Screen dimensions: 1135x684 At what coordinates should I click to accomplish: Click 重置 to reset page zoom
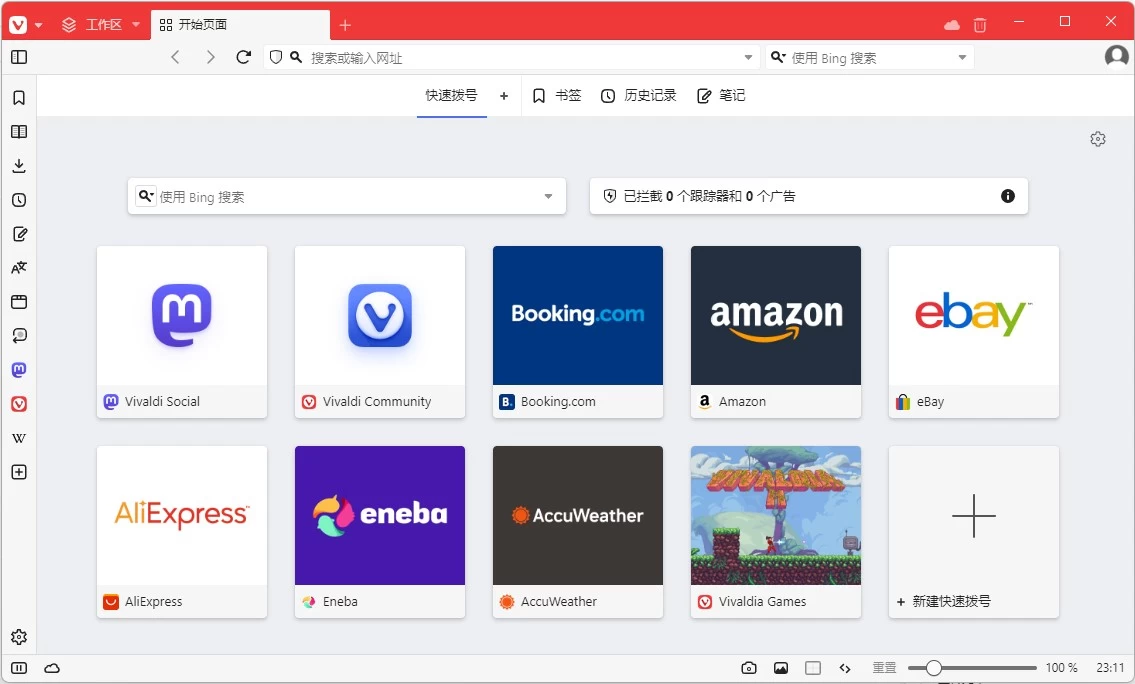pyautogui.click(x=884, y=667)
